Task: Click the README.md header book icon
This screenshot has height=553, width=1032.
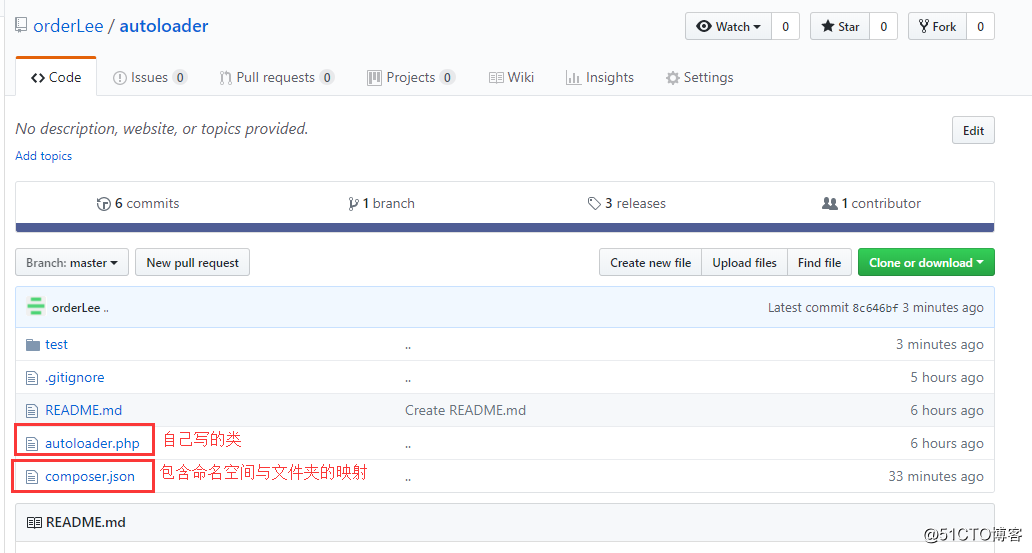Action: 34,523
